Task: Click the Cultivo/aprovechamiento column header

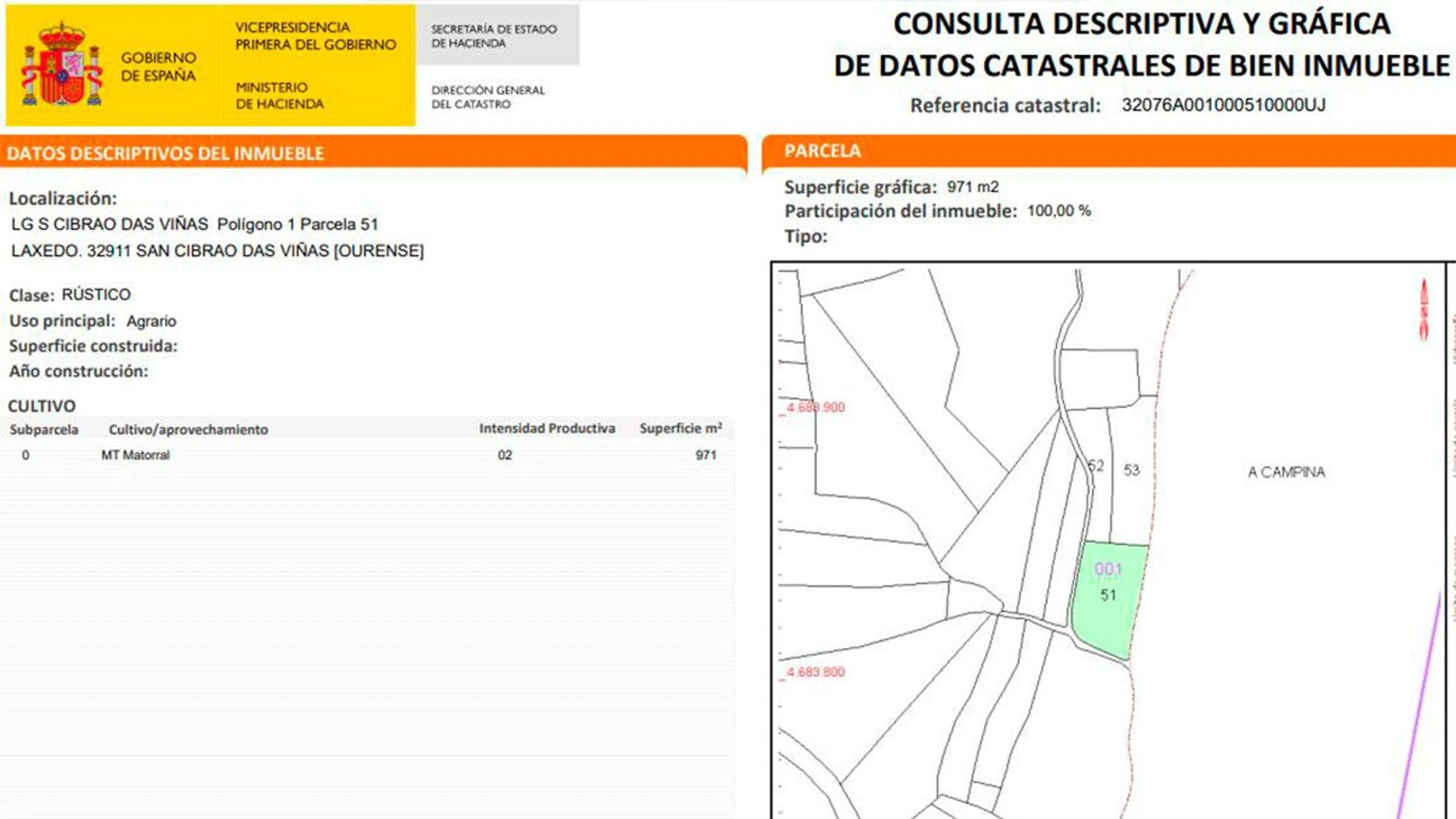Action: pyautogui.click(x=188, y=430)
